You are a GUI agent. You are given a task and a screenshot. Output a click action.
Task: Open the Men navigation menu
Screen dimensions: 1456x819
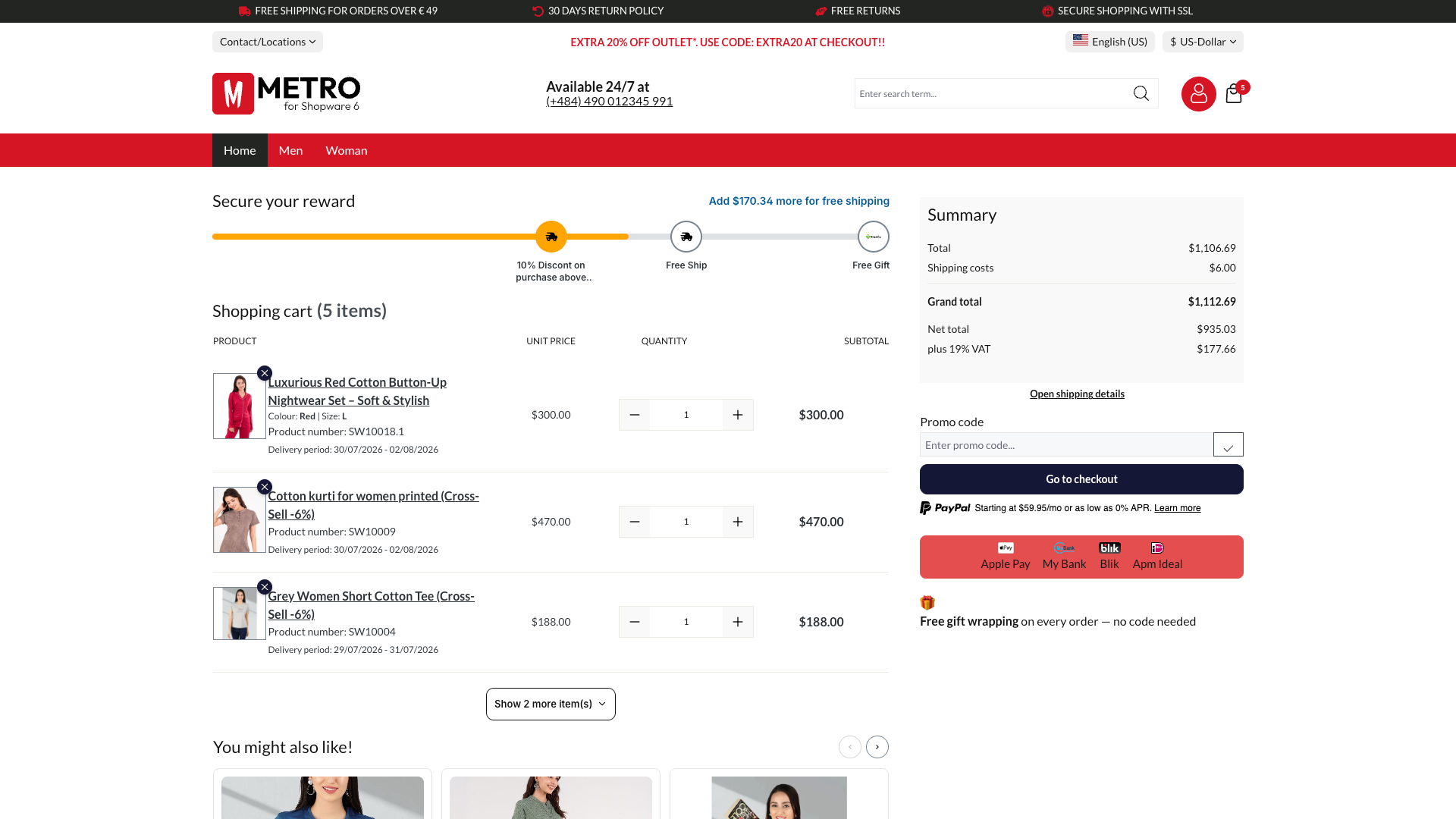pyautogui.click(x=290, y=150)
